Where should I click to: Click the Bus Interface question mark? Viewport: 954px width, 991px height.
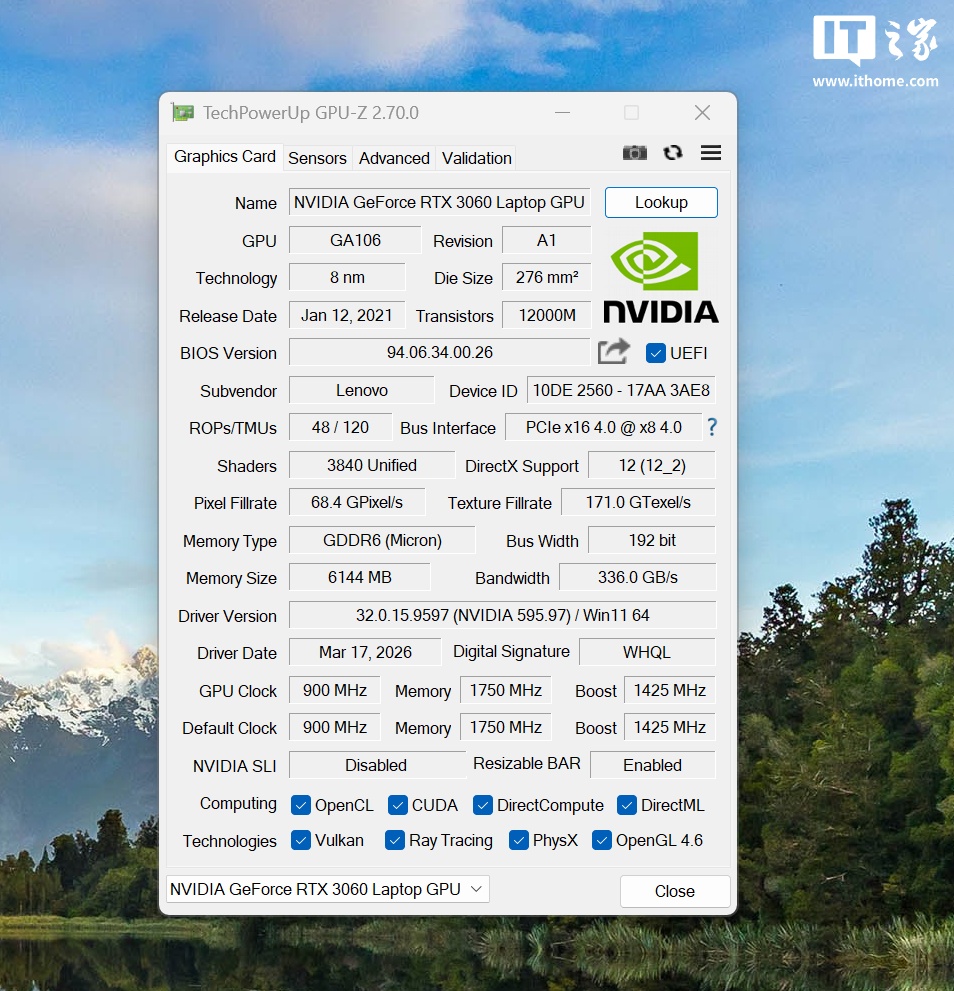[x=712, y=428]
